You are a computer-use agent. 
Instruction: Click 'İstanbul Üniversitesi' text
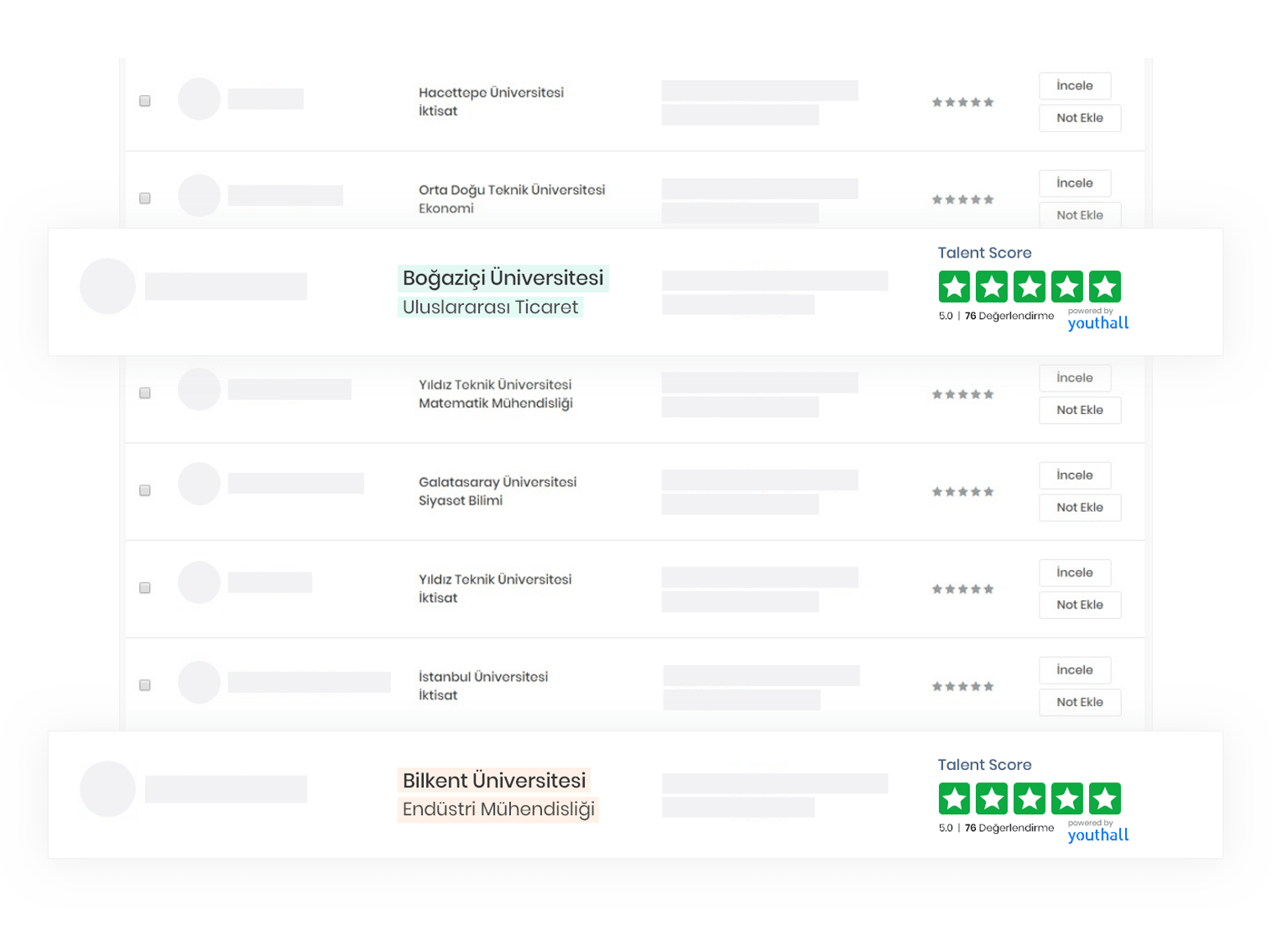(483, 676)
